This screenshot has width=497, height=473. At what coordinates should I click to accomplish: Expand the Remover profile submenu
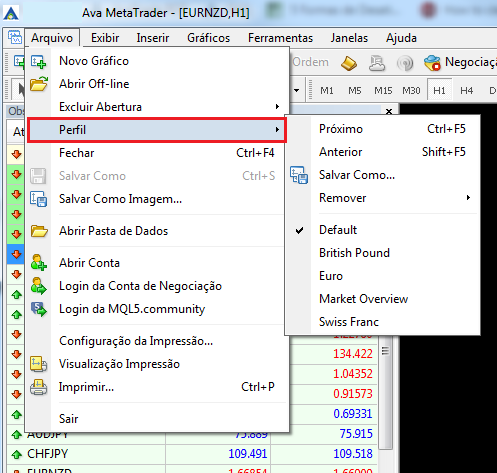(x=382, y=198)
